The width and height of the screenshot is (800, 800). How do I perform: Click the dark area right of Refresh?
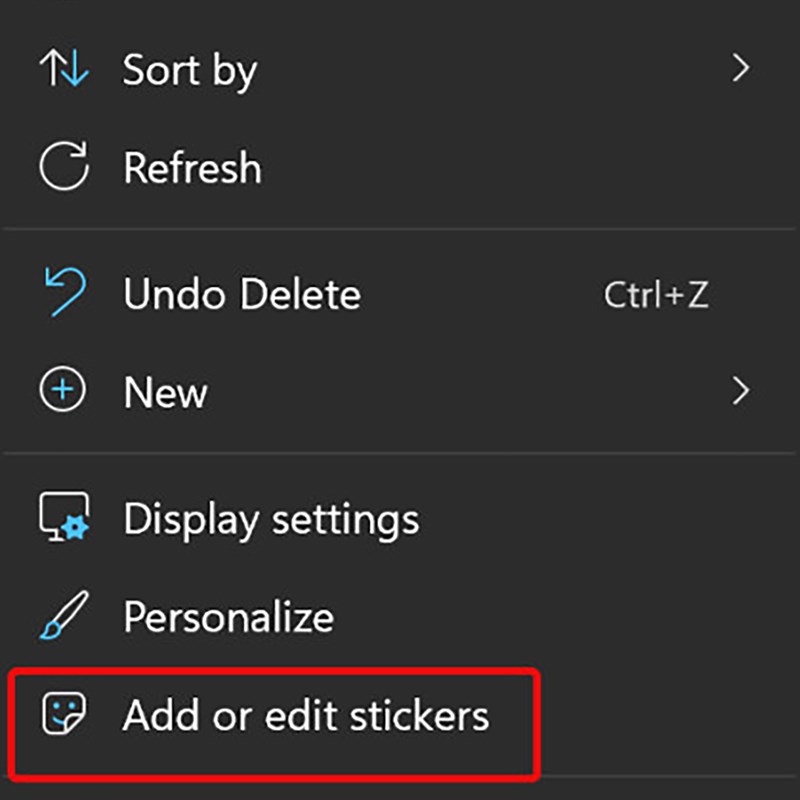(500, 167)
